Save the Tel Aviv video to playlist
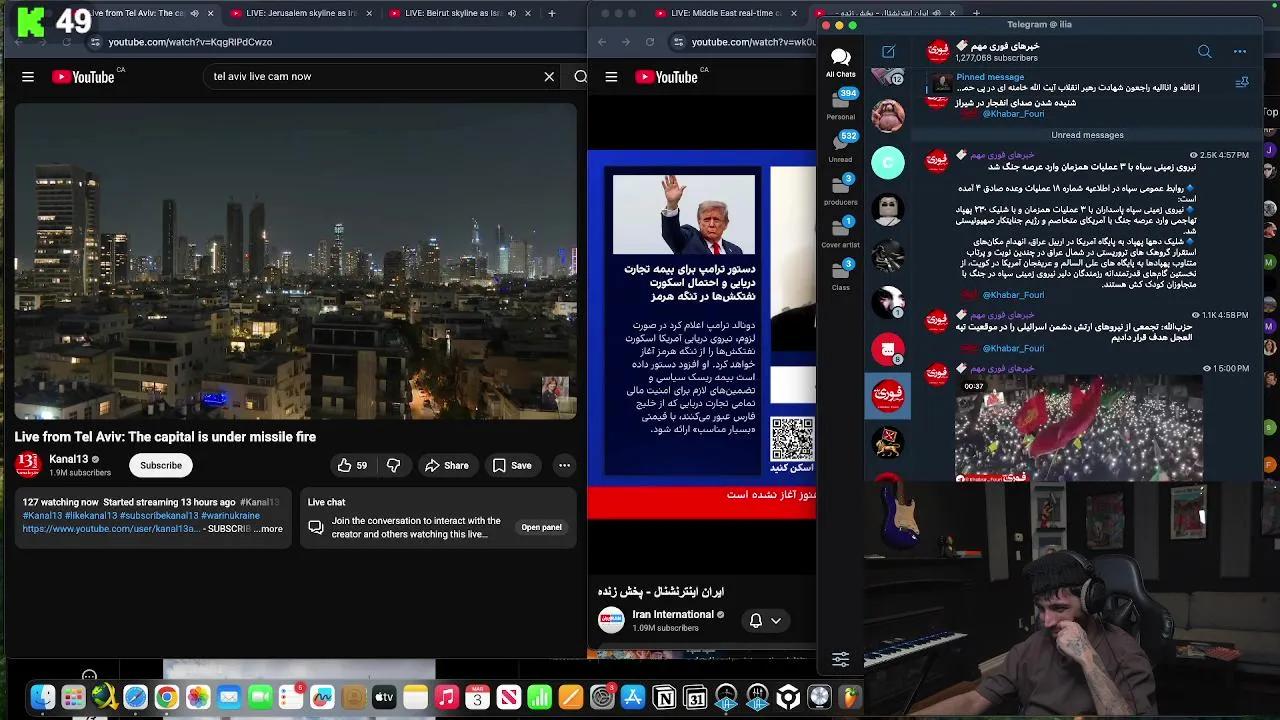 coord(511,465)
